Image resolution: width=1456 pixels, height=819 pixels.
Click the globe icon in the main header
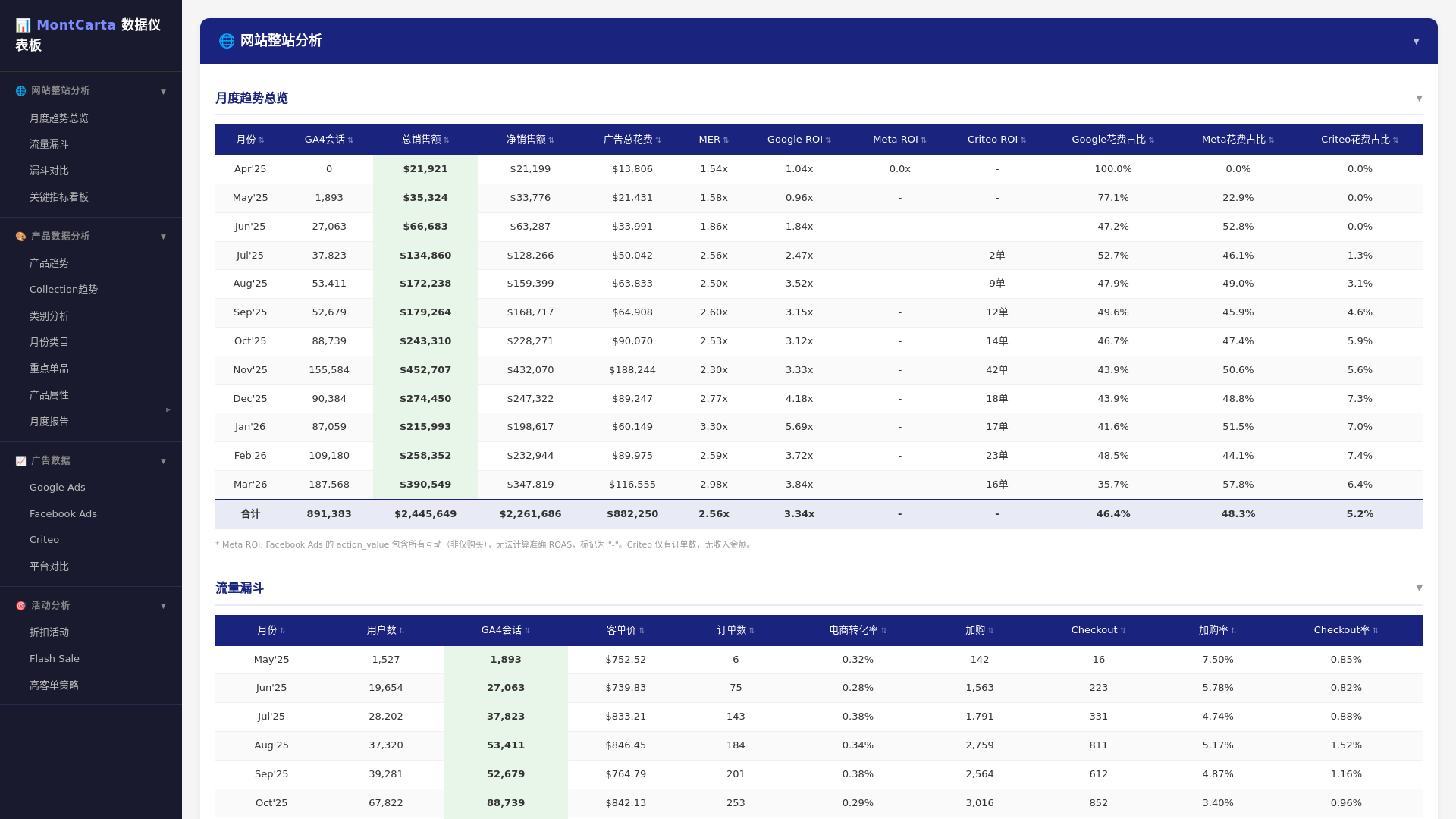[227, 41]
